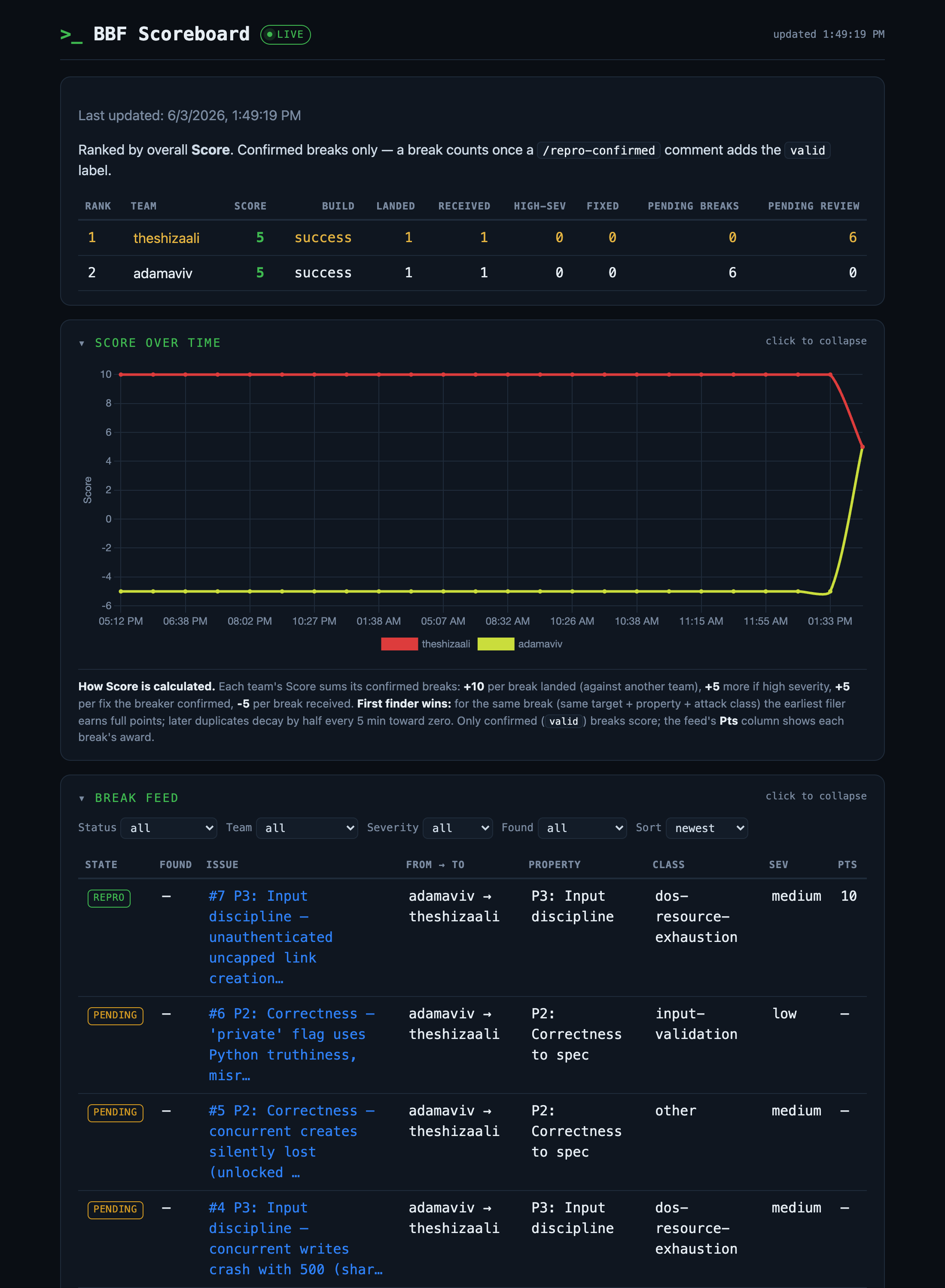This screenshot has width=945, height=1288.
Task: Click 'success' build status for theshizaali
Action: (323, 237)
